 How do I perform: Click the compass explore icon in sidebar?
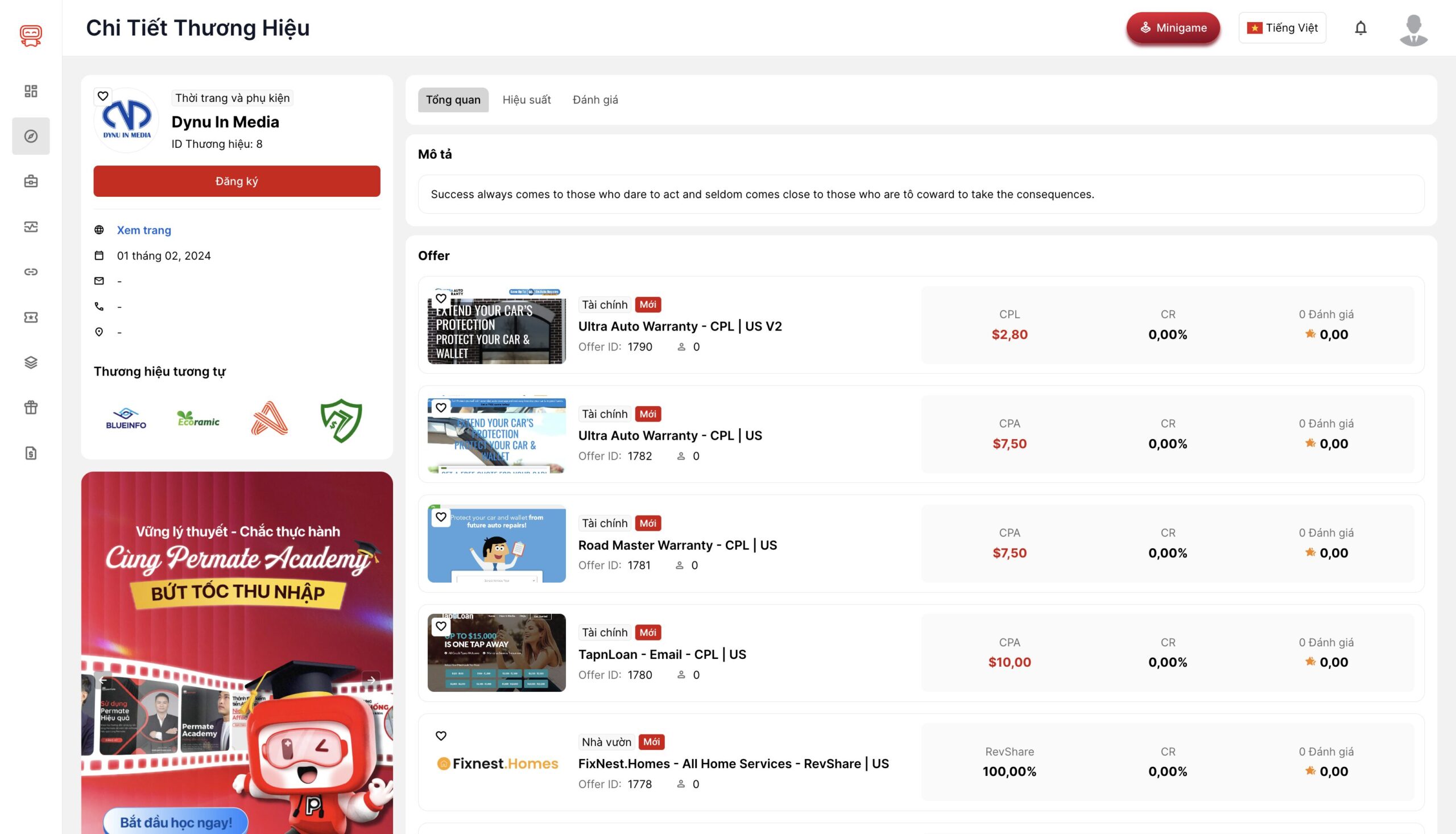click(31, 137)
